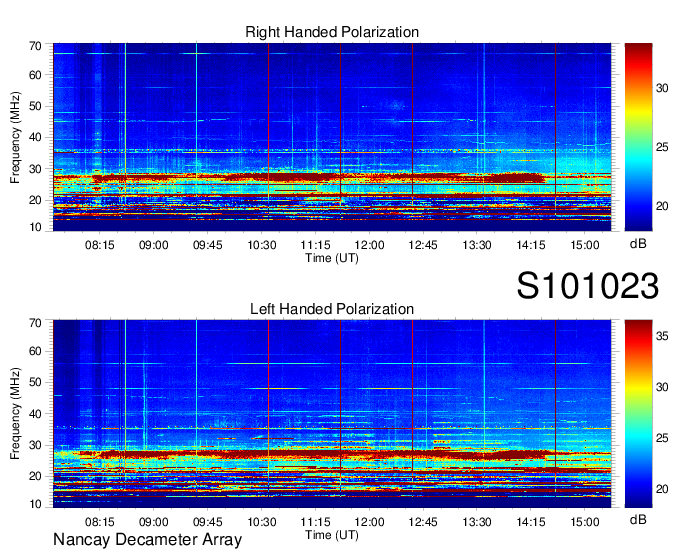Image resolution: width=680 pixels, height=552 pixels.
Task: Click the Time (UT) label under the top plot
Action: (x=332, y=258)
